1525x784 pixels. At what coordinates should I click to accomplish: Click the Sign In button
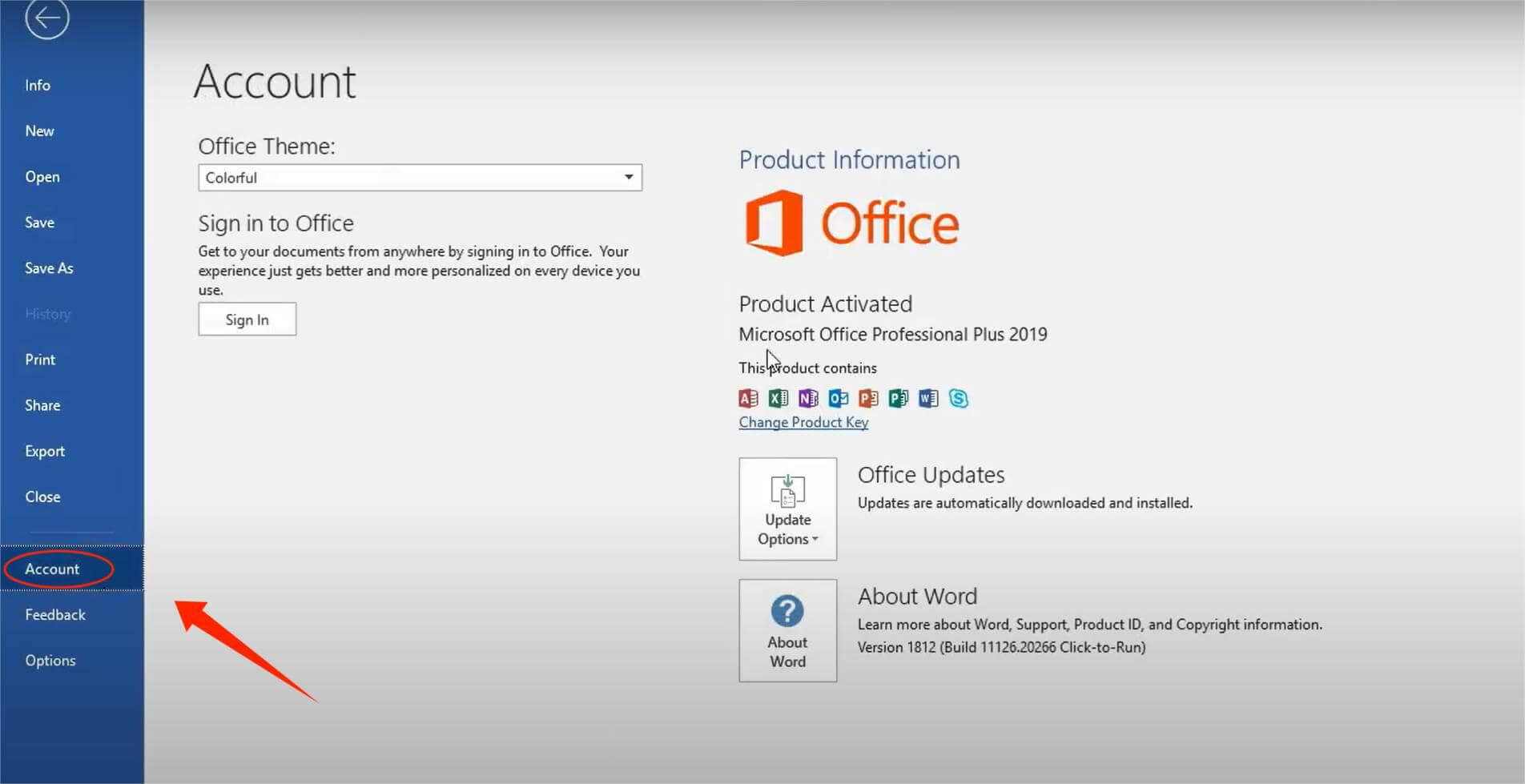click(247, 319)
